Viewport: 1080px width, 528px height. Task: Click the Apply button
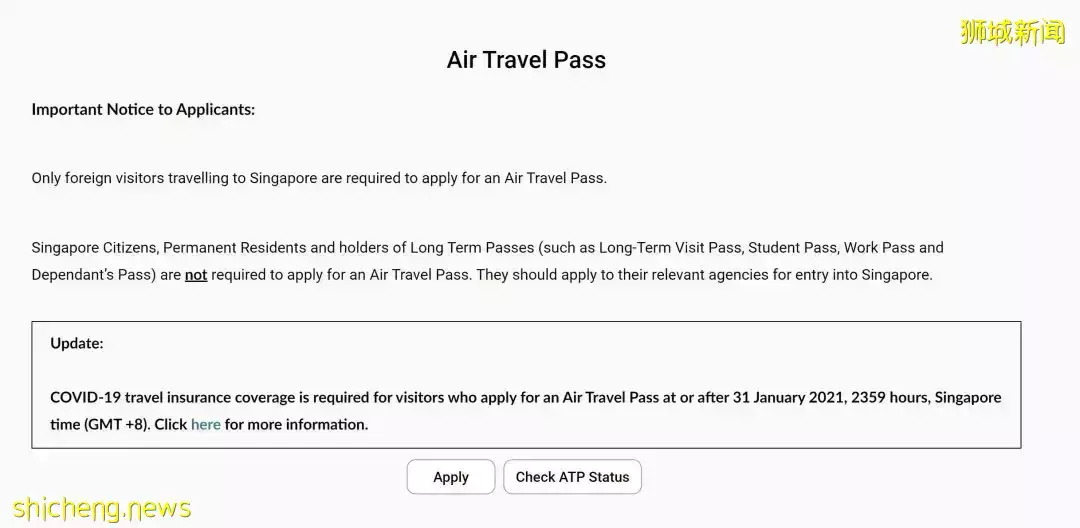tap(450, 477)
